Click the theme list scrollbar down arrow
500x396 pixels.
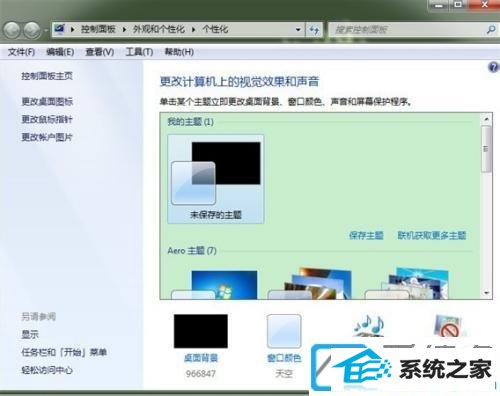(x=486, y=293)
